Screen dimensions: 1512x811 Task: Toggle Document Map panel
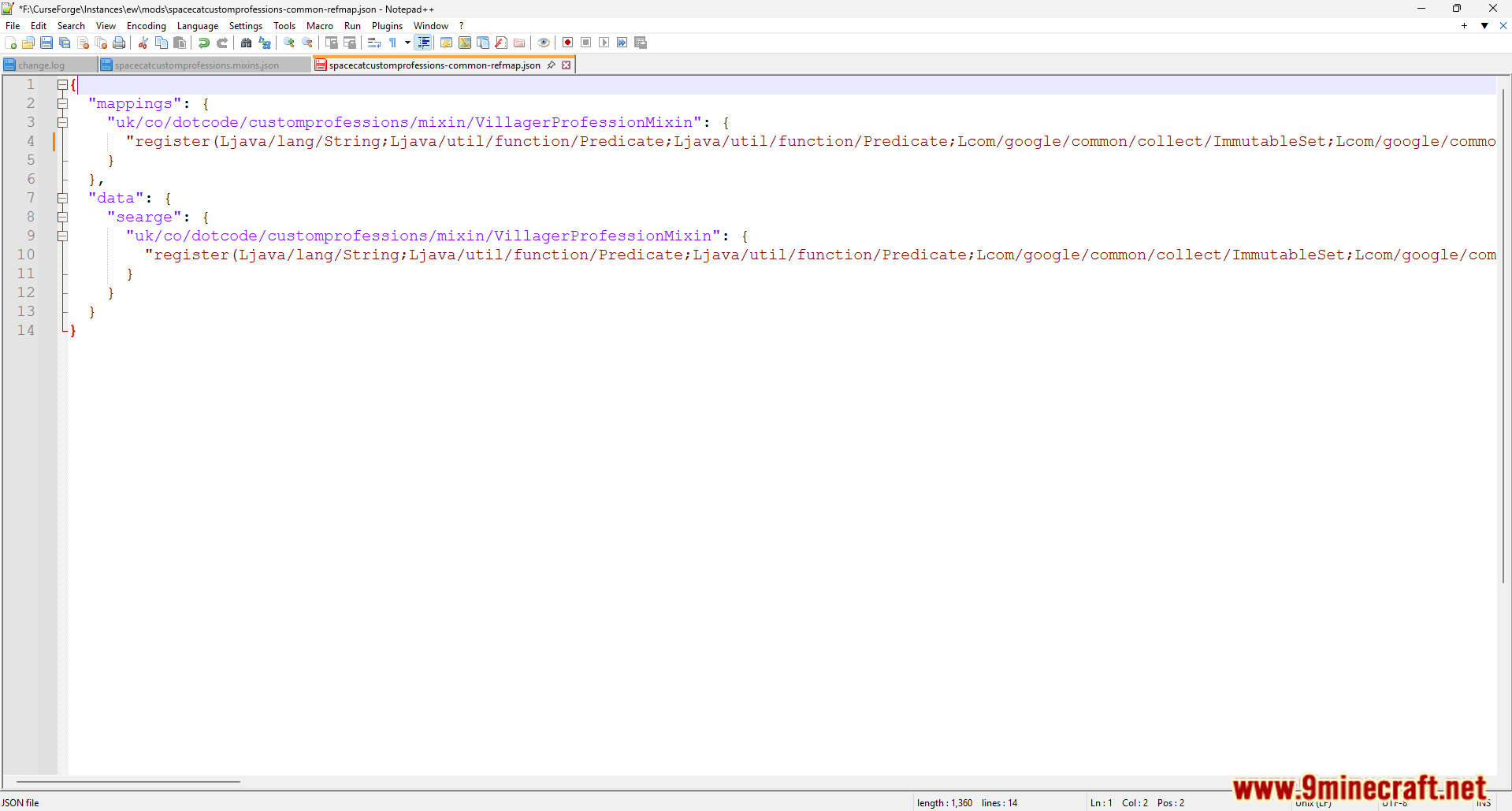tap(465, 43)
